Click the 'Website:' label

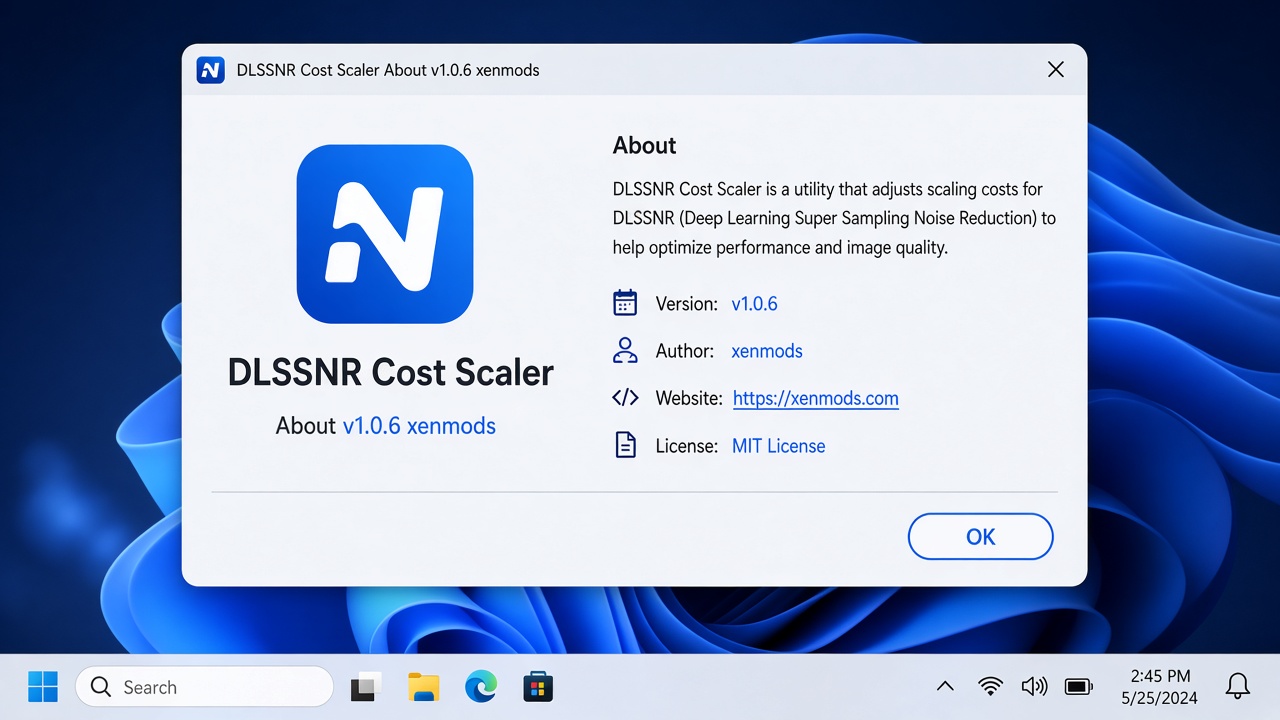click(x=689, y=398)
